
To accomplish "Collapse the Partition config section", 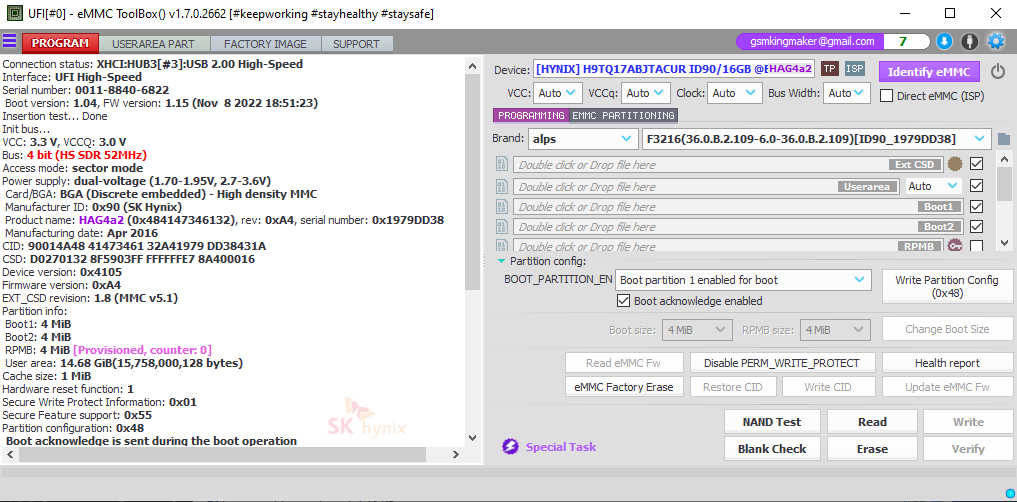I will coord(501,261).
